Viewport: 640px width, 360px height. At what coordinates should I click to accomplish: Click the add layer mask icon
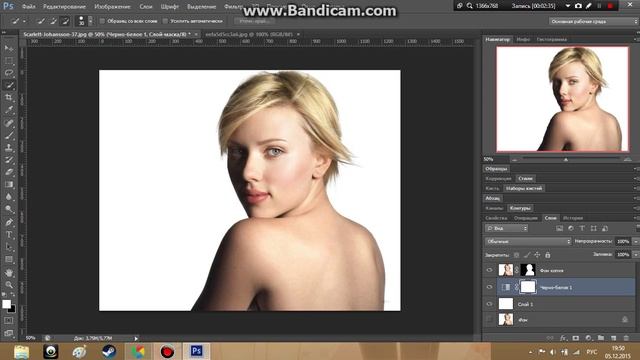click(576, 338)
